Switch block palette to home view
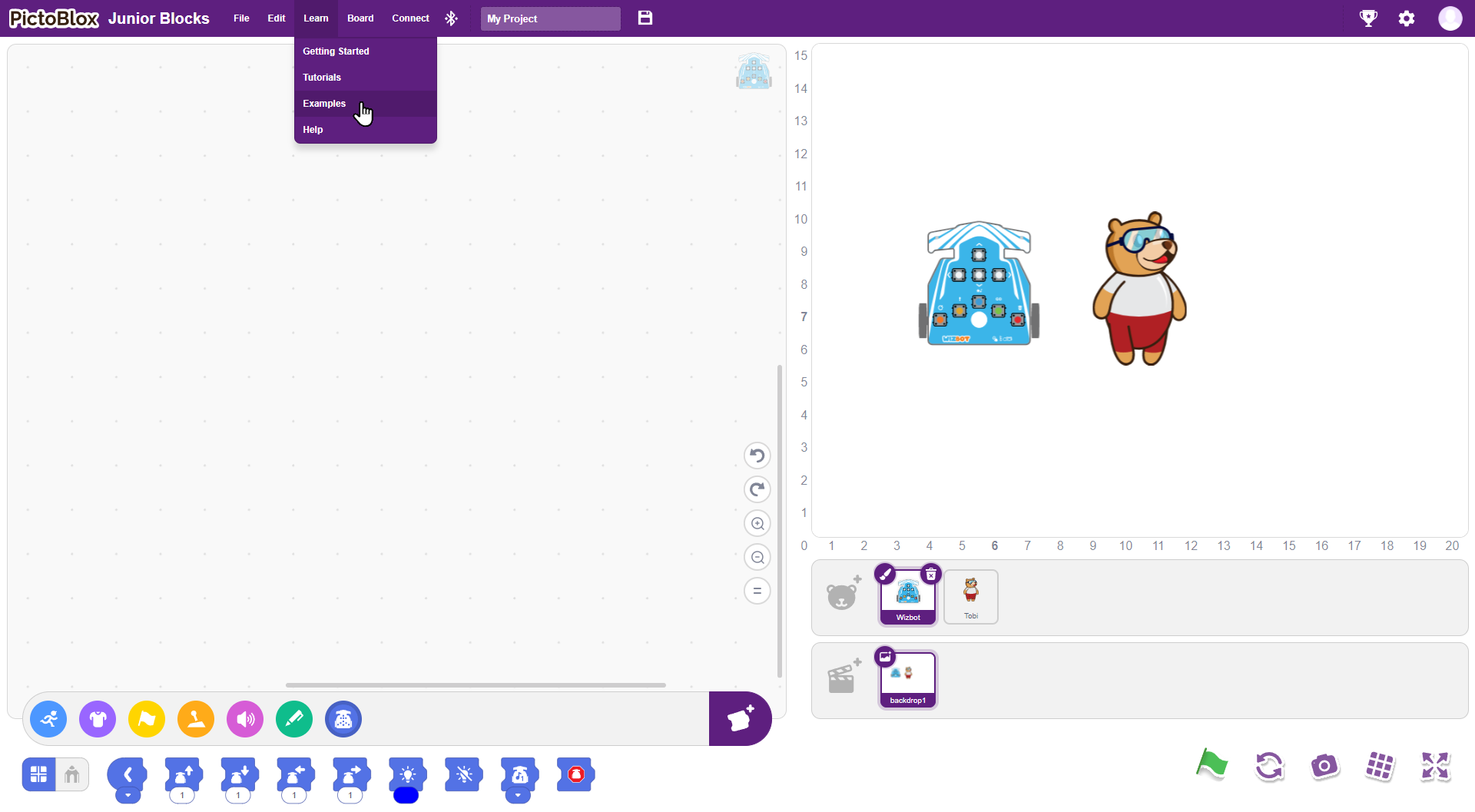 (72, 774)
